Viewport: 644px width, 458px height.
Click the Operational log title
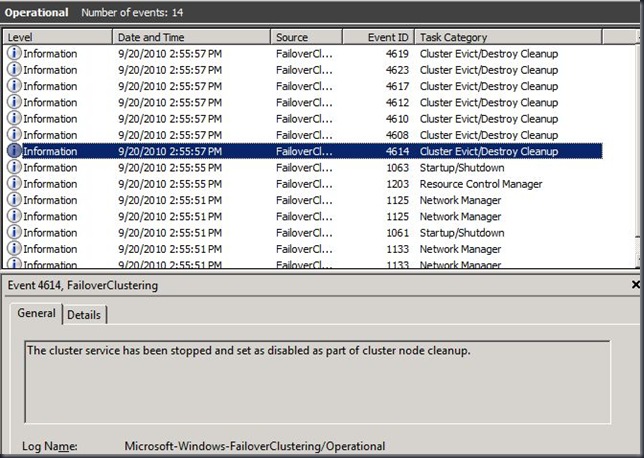point(37,12)
